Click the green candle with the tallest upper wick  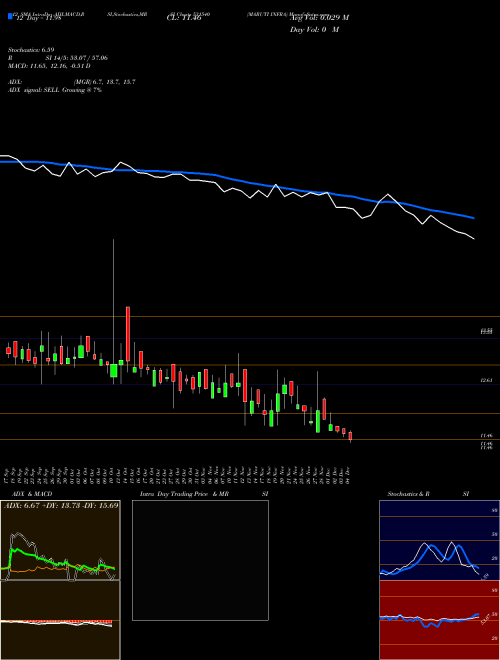(x=113, y=370)
